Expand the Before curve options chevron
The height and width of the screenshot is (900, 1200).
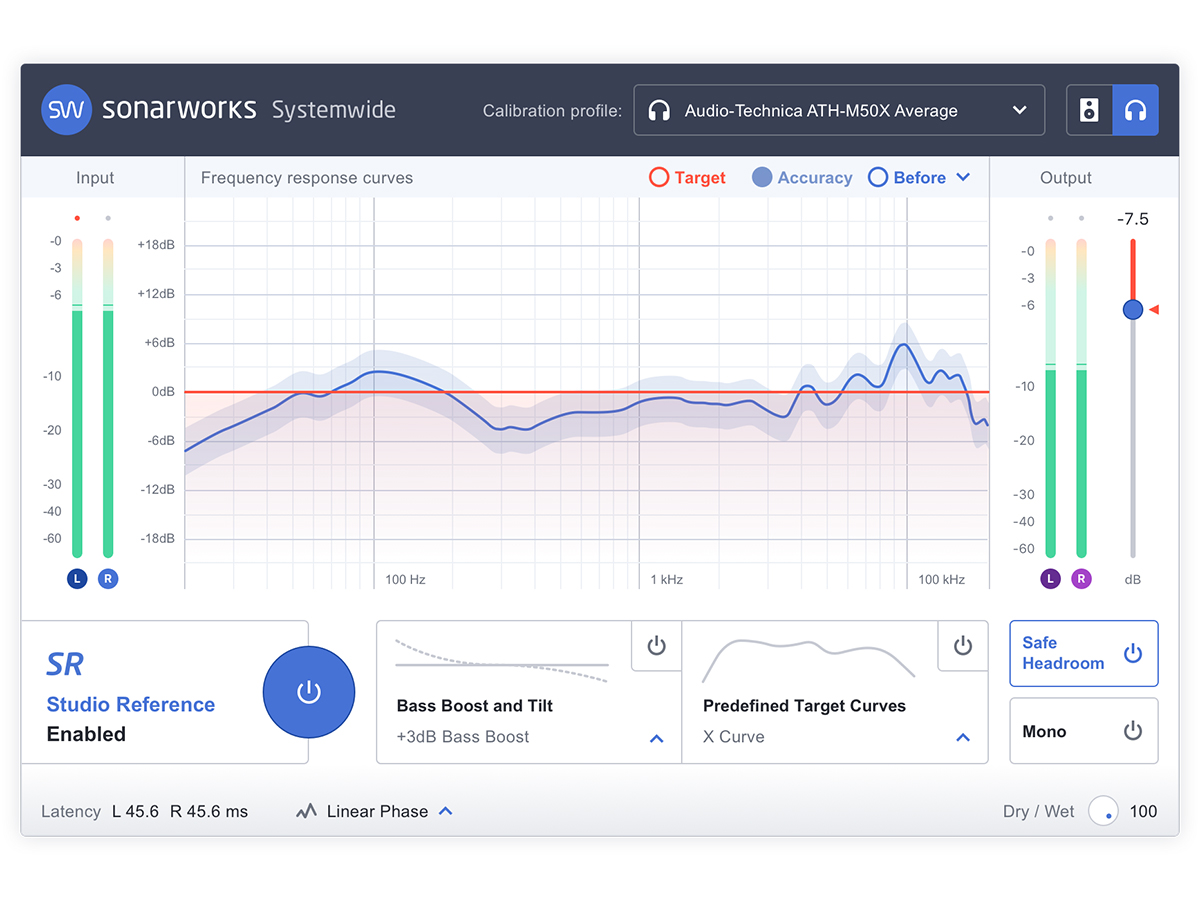pos(963,177)
